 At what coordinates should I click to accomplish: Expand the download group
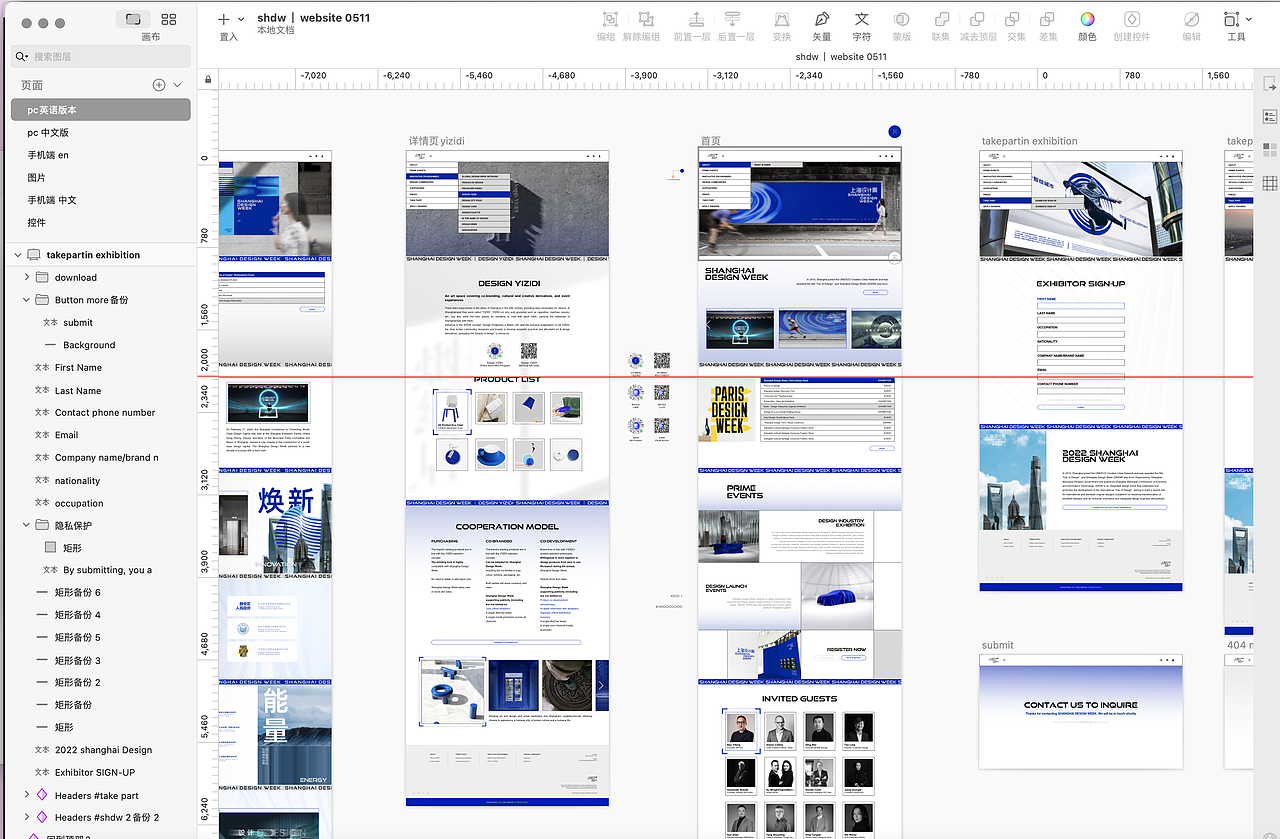click(27, 277)
